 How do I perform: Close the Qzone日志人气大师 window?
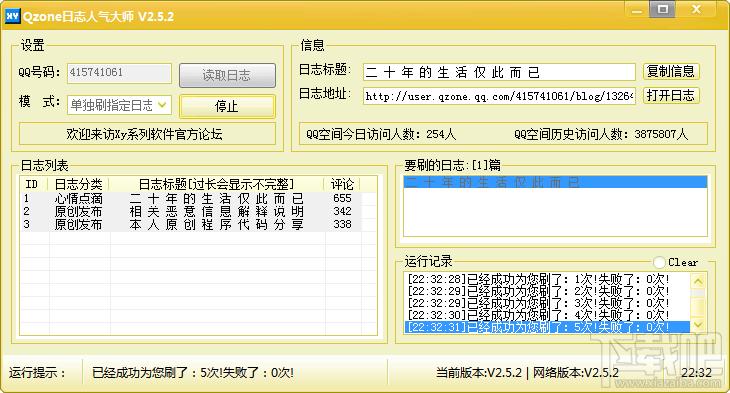click(696, 9)
